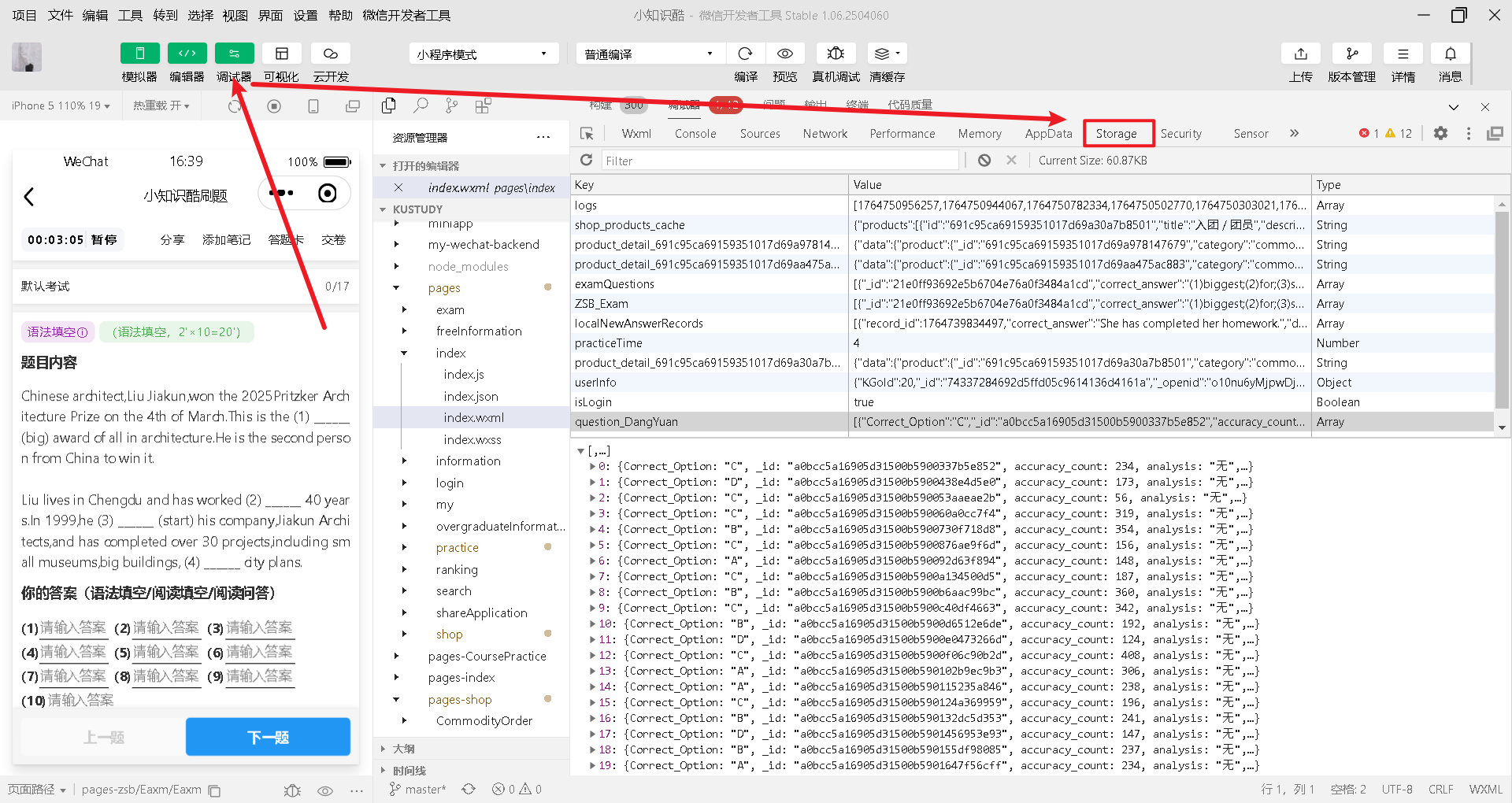Click the explorer files icon above 资源管理器

(x=389, y=105)
